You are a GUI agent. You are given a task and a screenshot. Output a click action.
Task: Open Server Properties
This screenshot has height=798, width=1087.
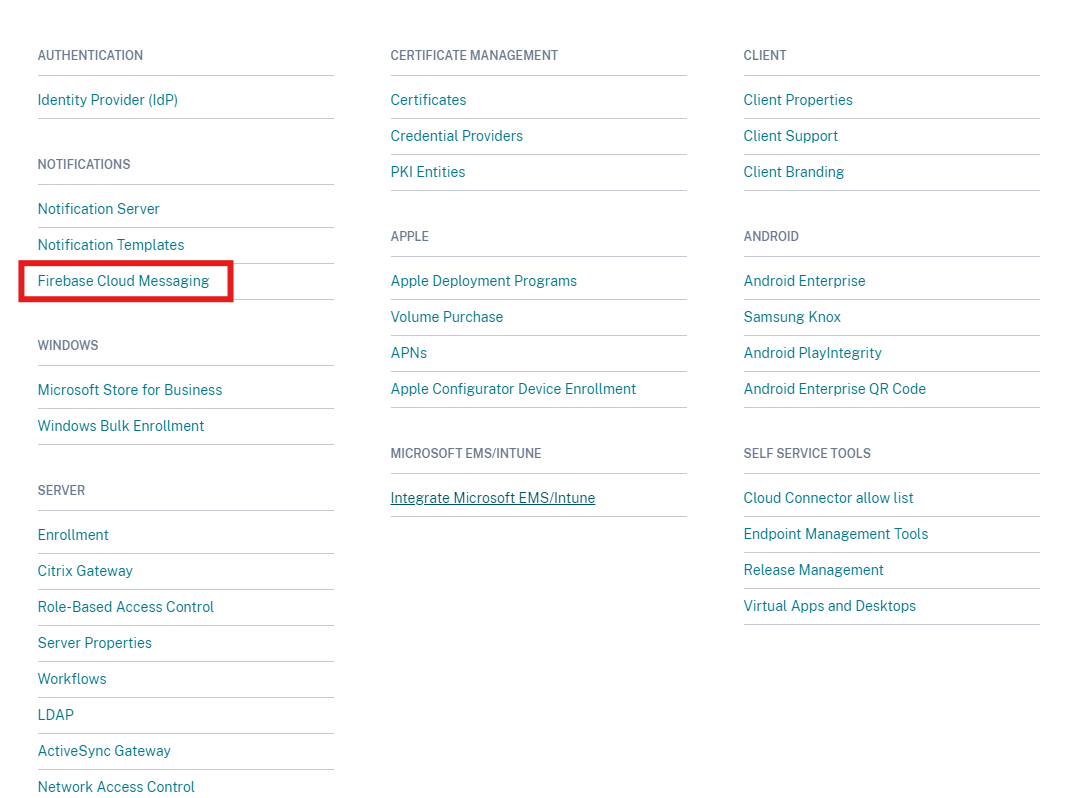[x=94, y=643]
